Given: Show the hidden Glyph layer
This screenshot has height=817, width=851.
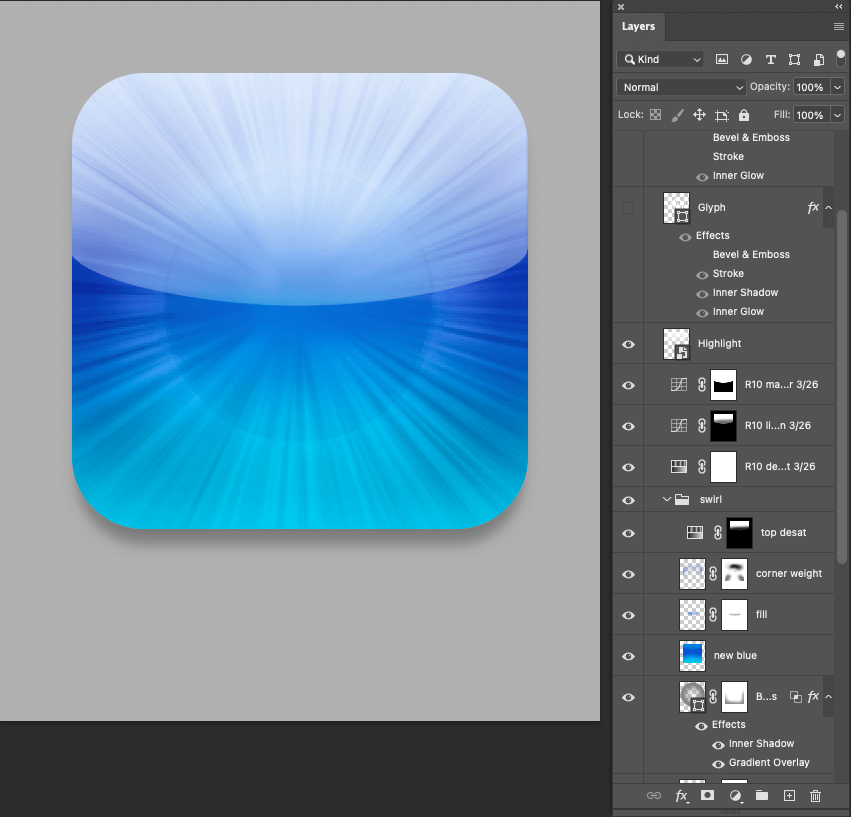Looking at the screenshot, I should [628, 208].
